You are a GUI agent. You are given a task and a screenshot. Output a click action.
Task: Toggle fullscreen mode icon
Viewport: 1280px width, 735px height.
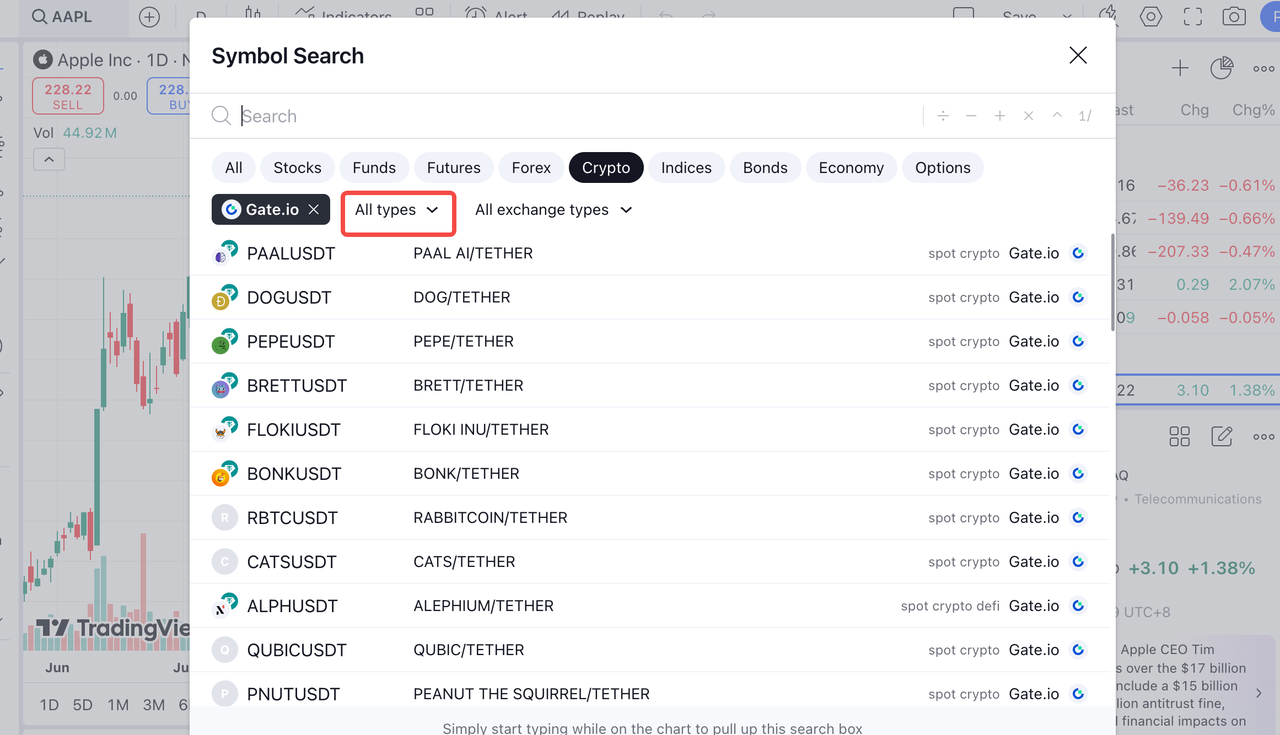(x=1192, y=16)
